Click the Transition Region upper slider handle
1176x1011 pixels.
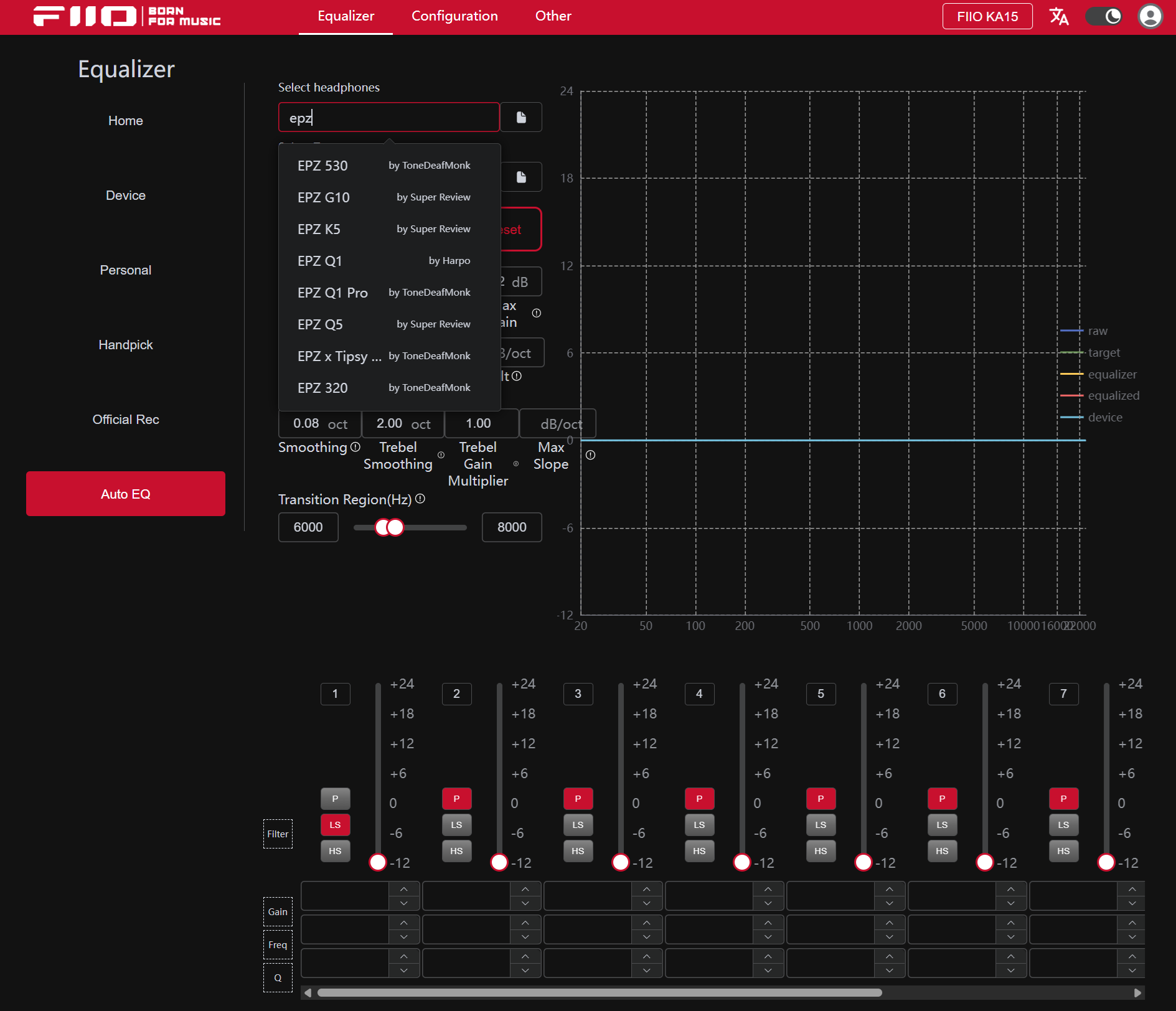395,527
